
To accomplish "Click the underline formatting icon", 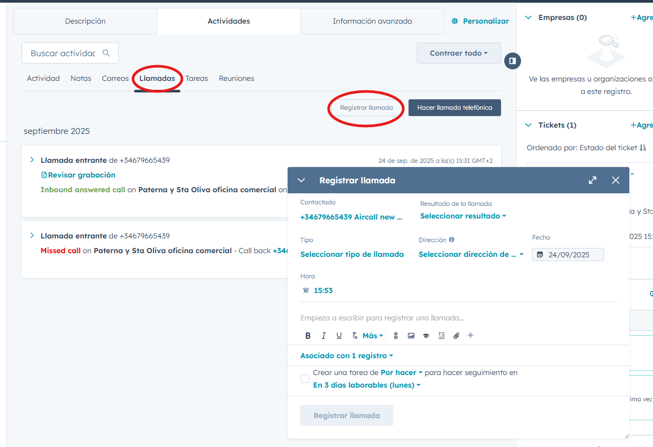I will click(339, 336).
